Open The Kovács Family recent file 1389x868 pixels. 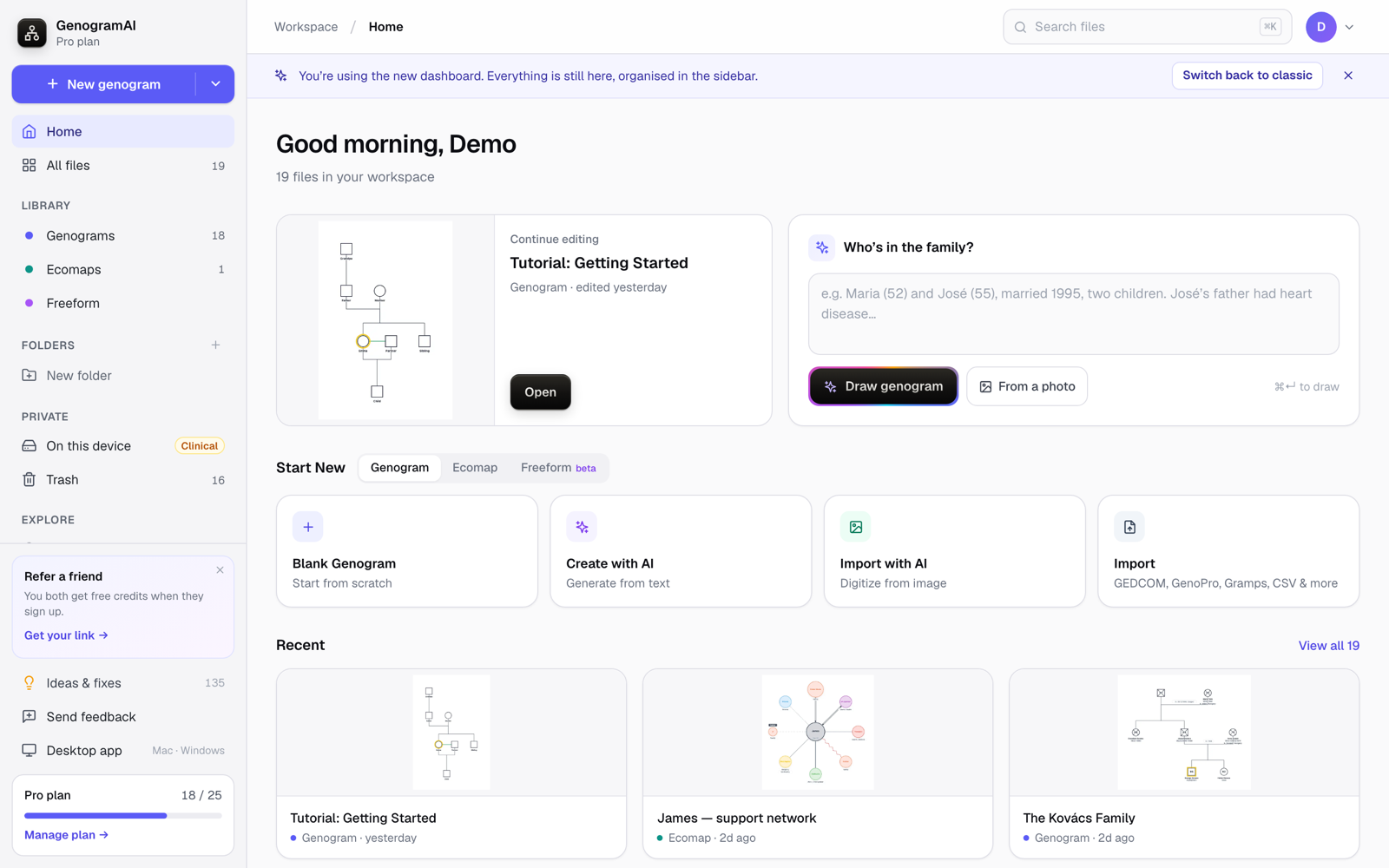click(1184, 764)
